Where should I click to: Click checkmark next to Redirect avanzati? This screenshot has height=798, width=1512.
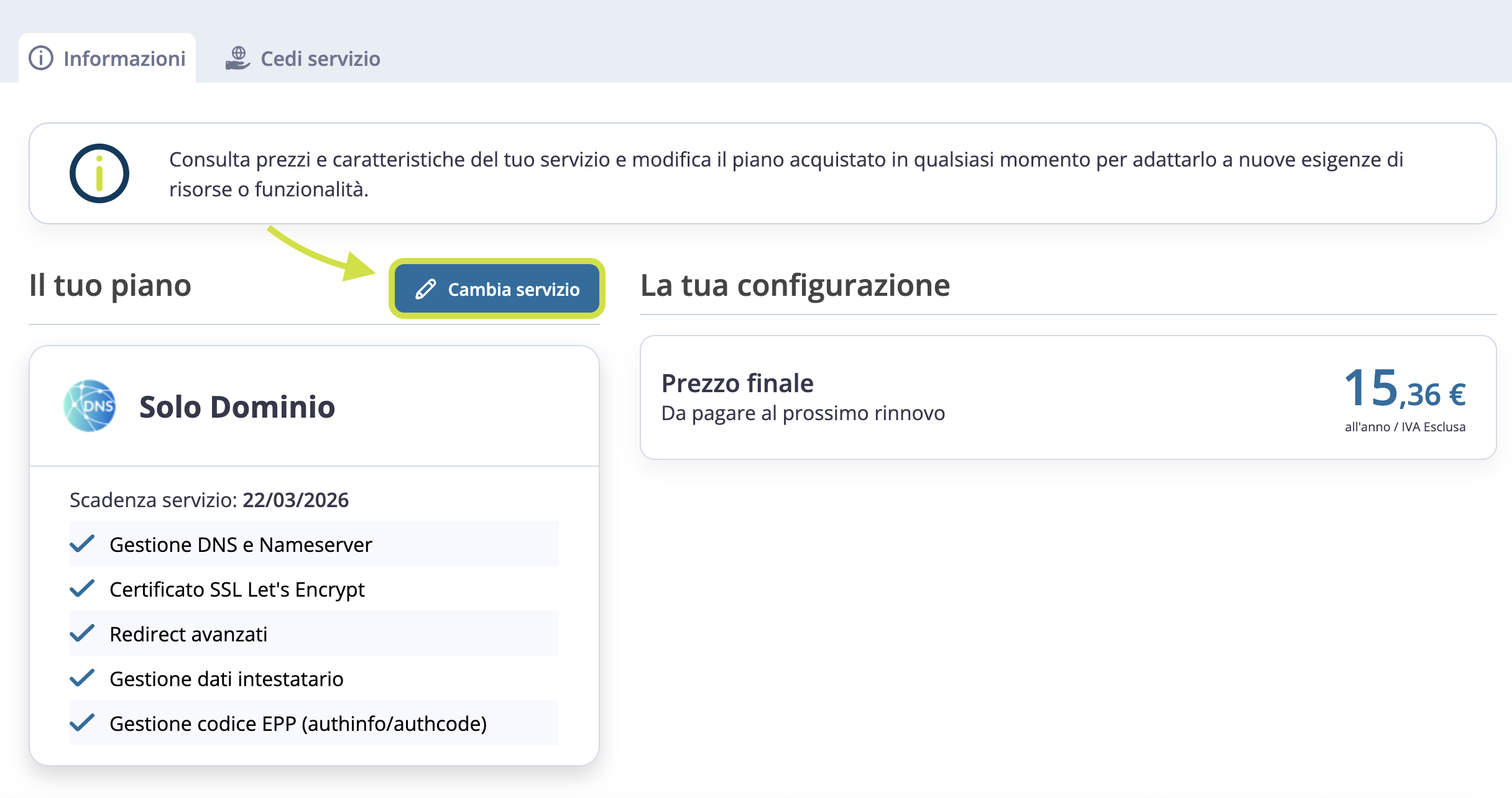[82, 633]
